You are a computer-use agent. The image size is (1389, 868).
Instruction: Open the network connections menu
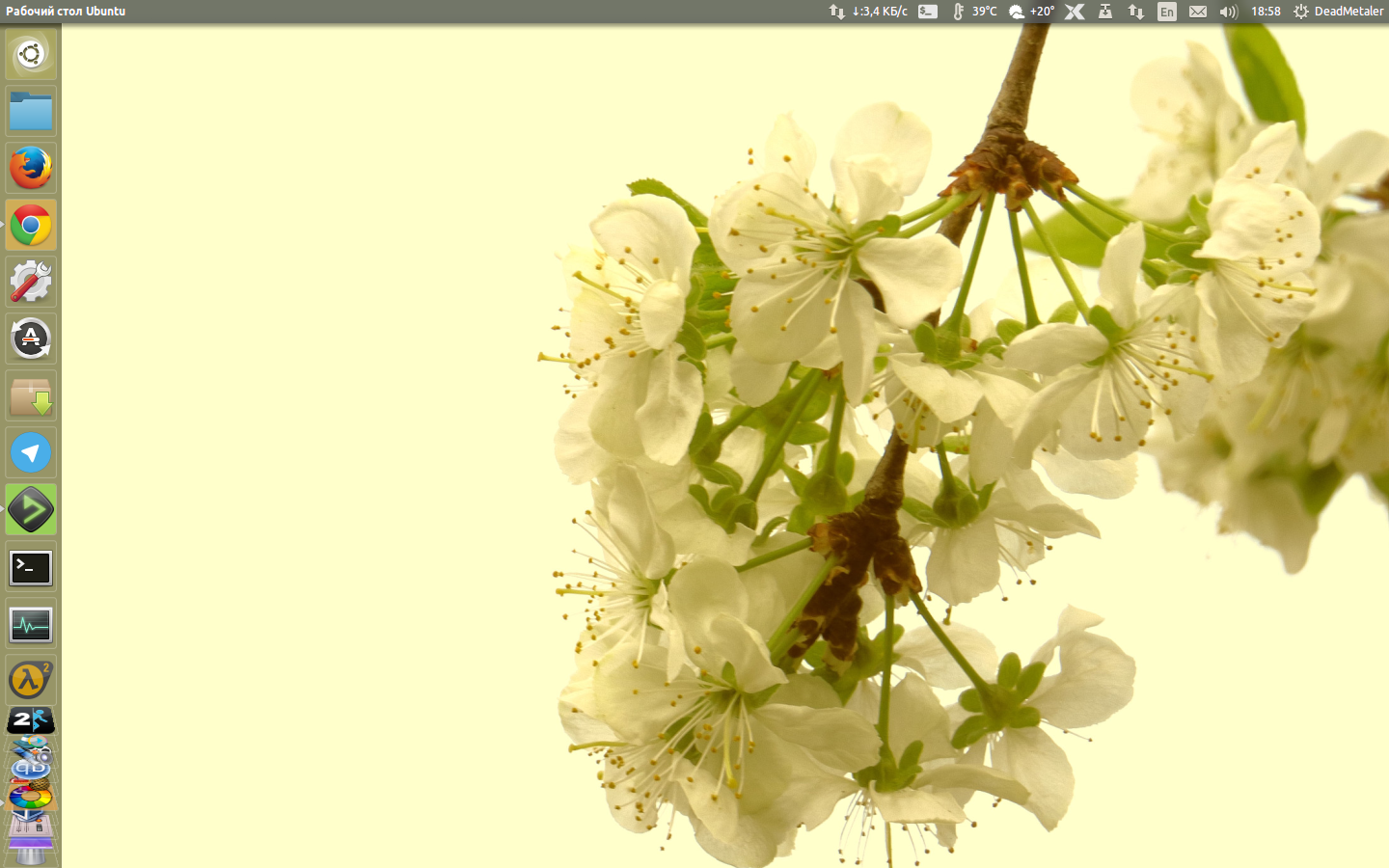point(1136,12)
